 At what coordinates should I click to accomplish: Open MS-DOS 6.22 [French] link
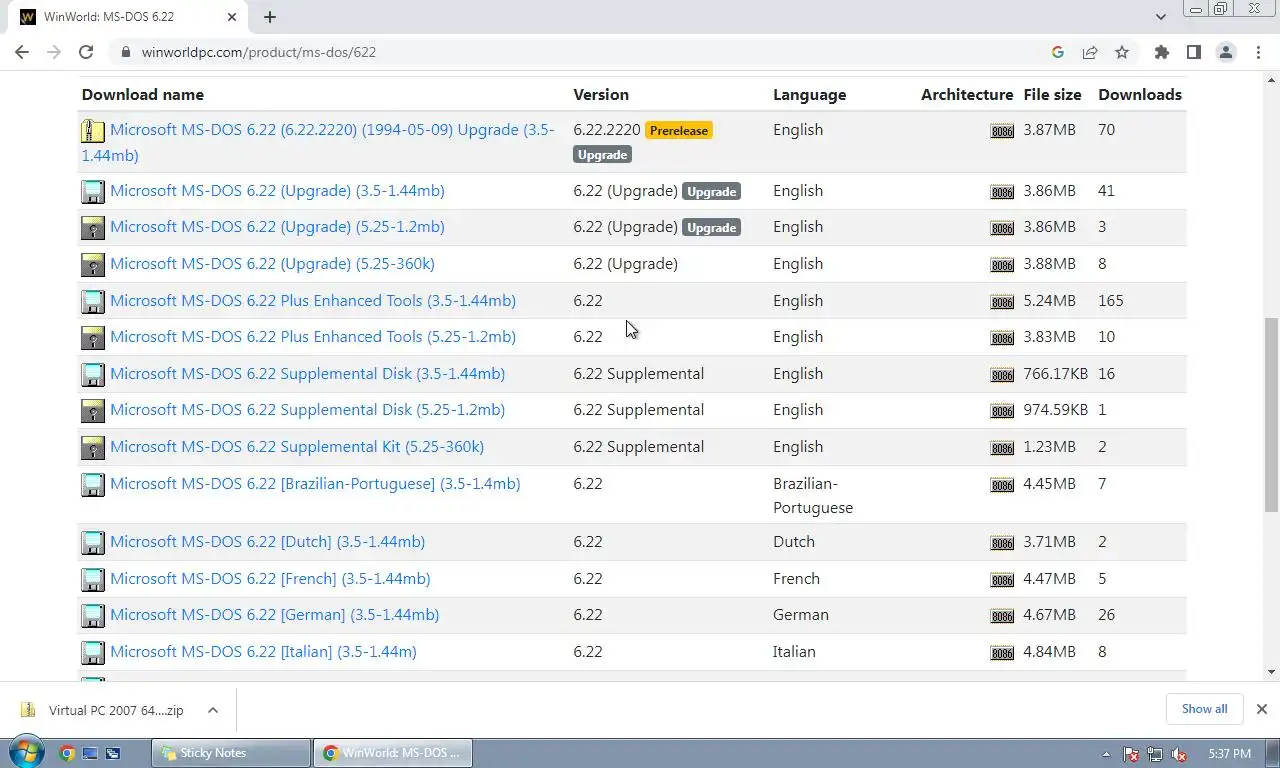pyautogui.click(x=270, y=579)
